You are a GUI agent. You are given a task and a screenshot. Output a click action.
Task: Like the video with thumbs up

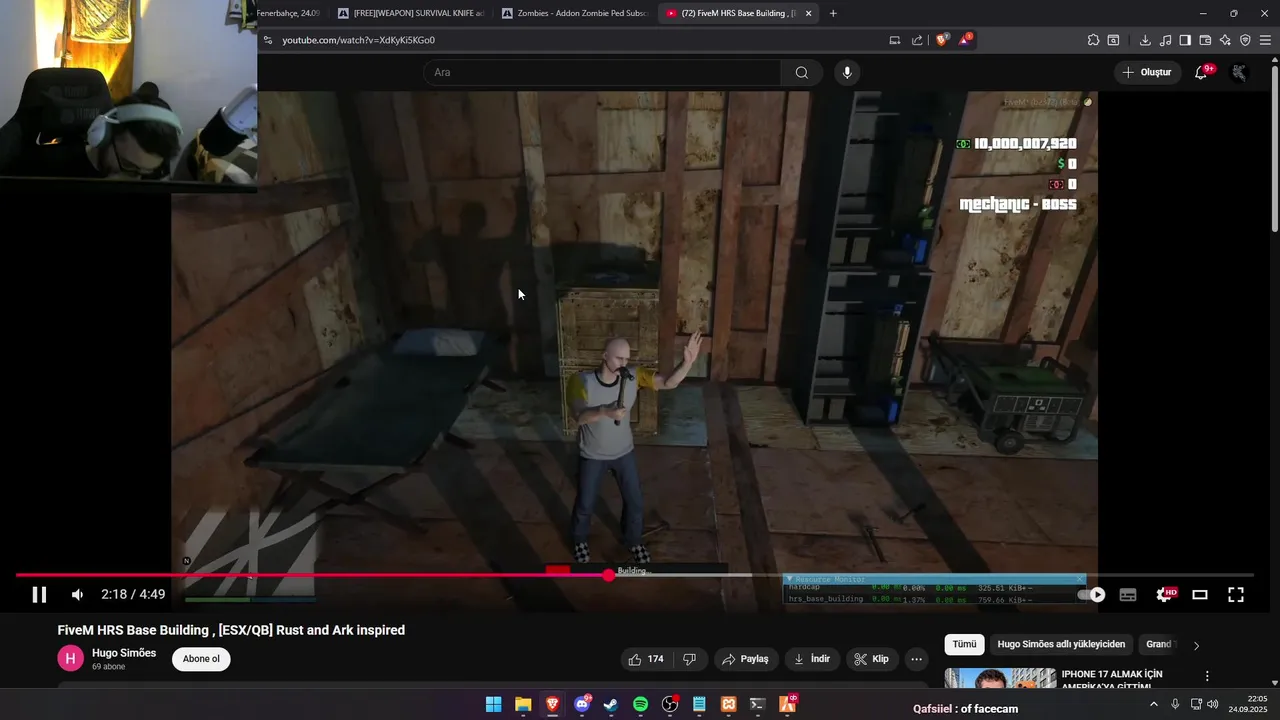[646, 659]
